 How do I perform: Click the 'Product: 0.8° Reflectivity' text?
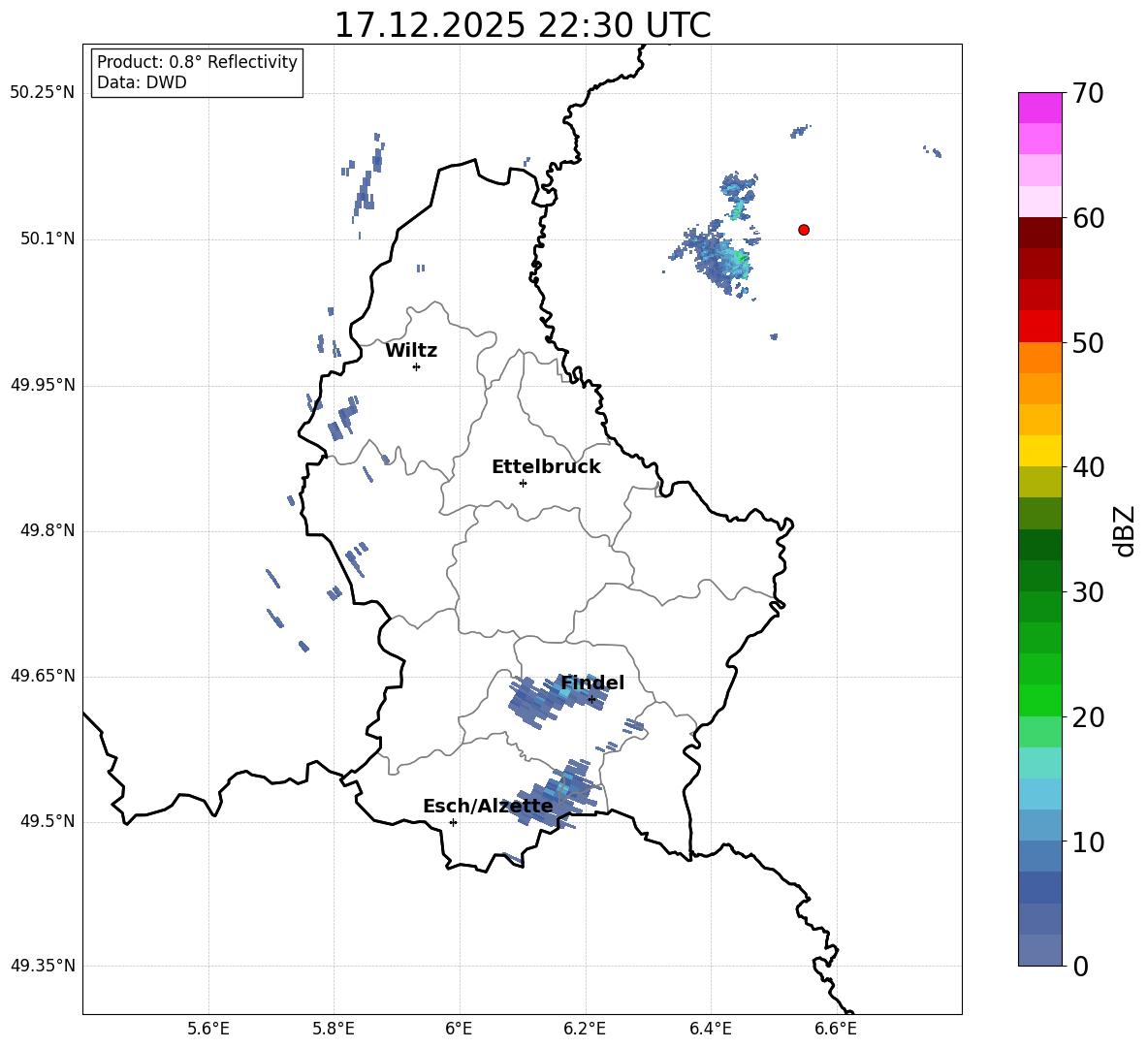(x=197, y=62)
